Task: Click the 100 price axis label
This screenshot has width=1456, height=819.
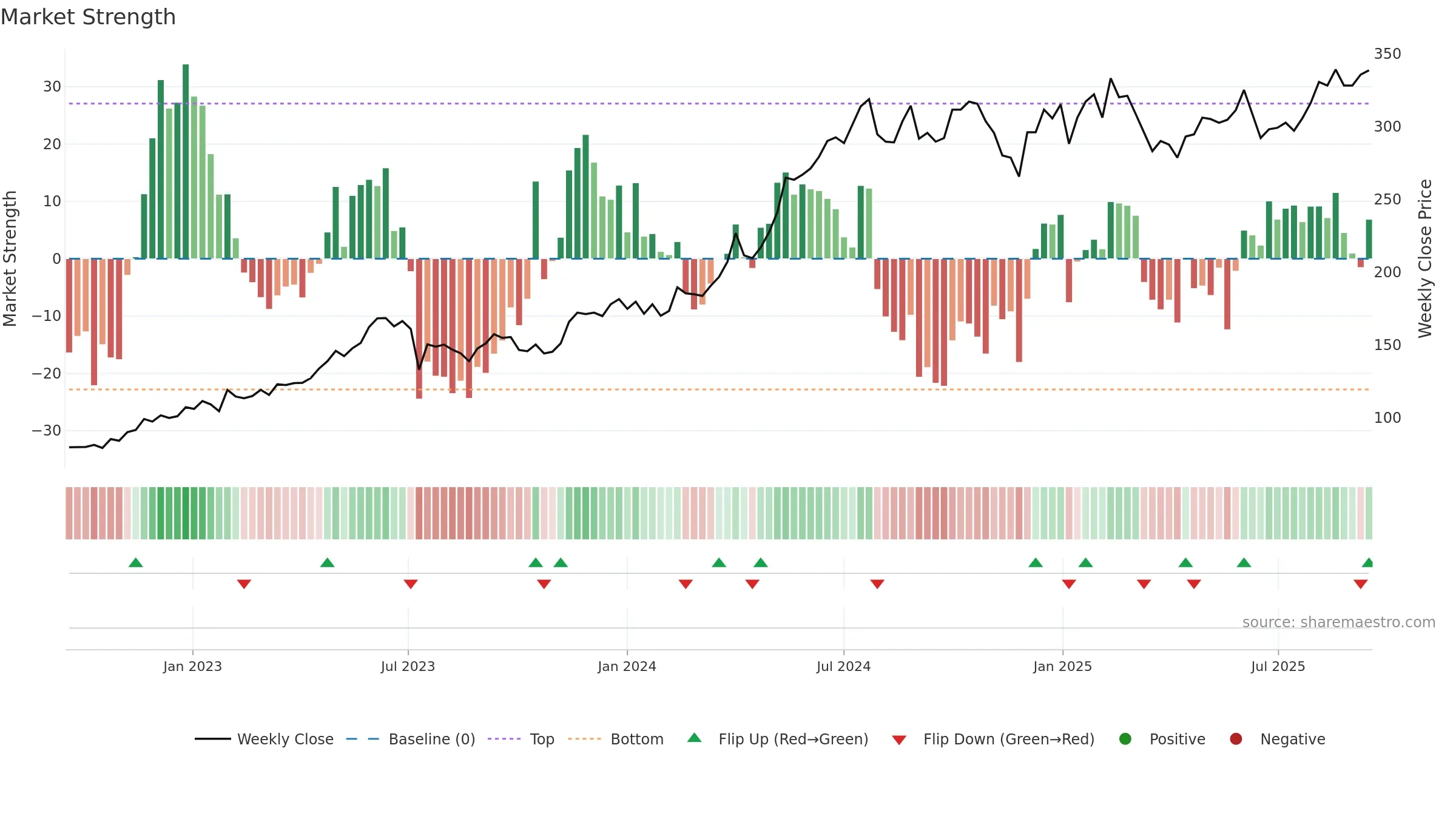Action: click(x=1387, y=418)
